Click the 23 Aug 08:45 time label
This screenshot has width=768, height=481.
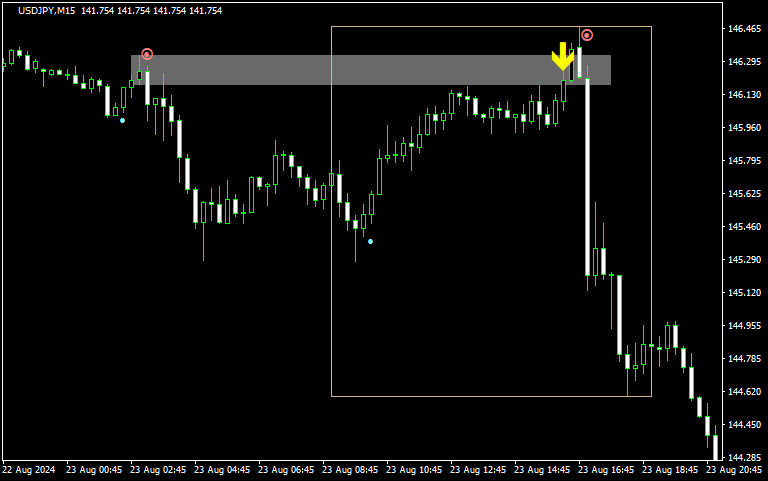pyautogui.click(x=351, y=469)
